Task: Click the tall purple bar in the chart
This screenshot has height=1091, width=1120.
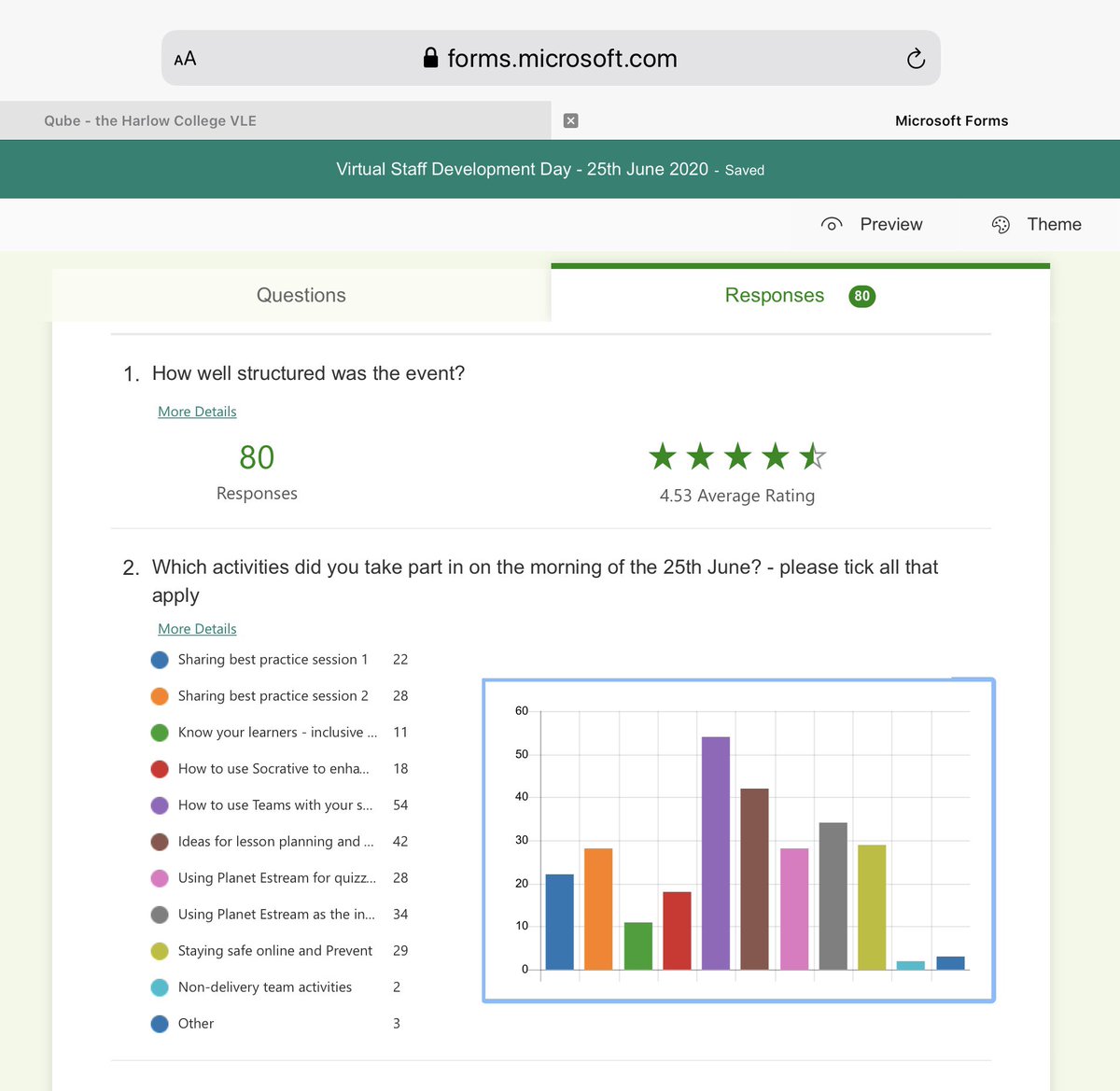Action: click(716, 853)
